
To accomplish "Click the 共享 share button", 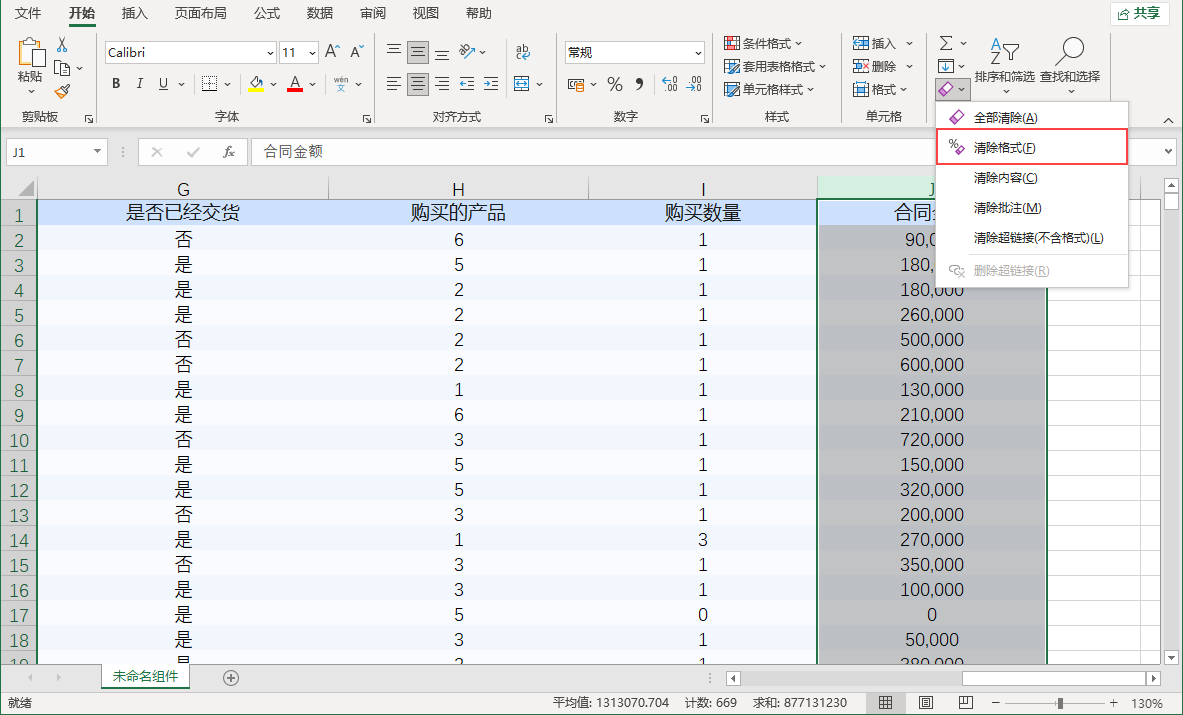I will [x=1138, y=14].
